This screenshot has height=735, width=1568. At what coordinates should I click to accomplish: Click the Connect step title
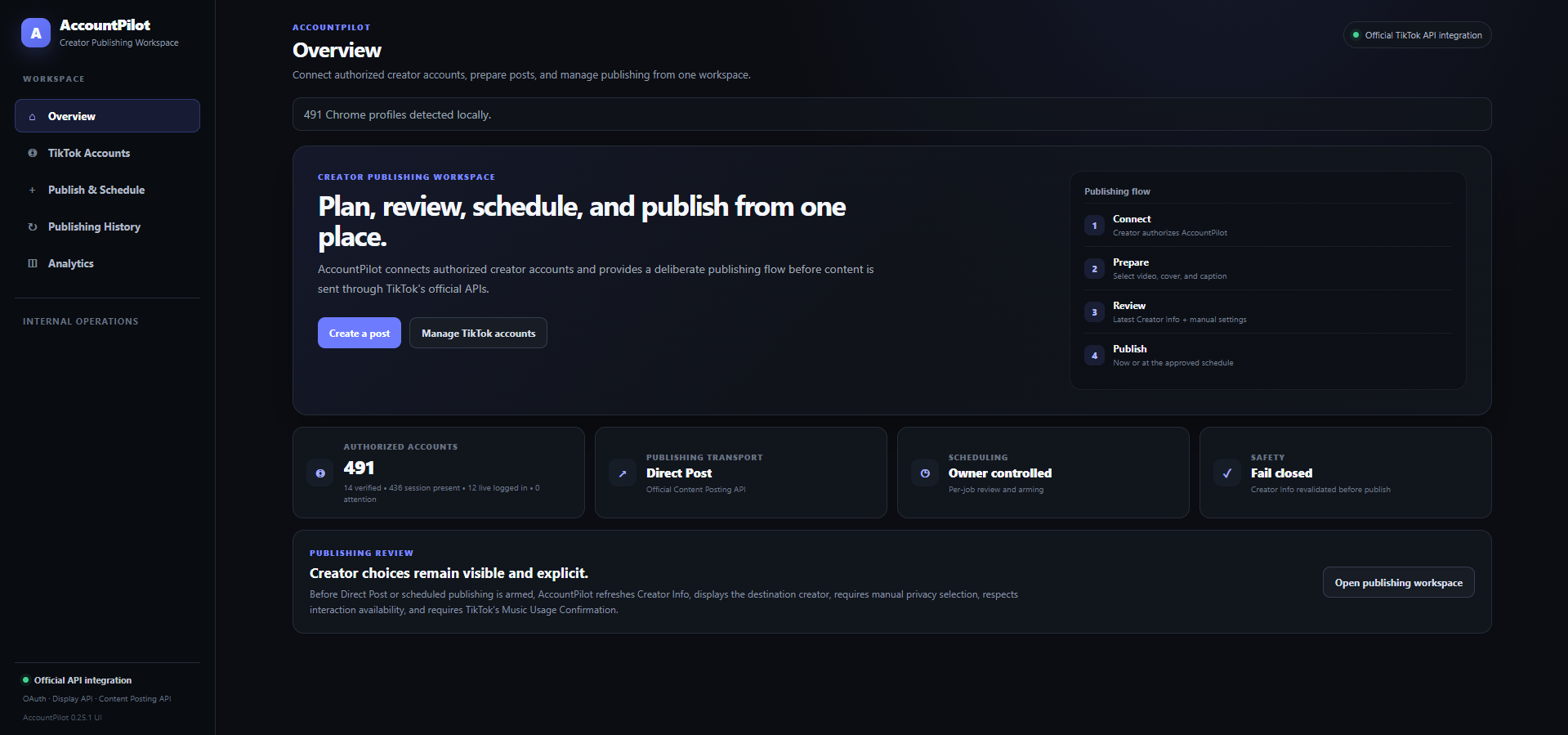click(1132, 219)
